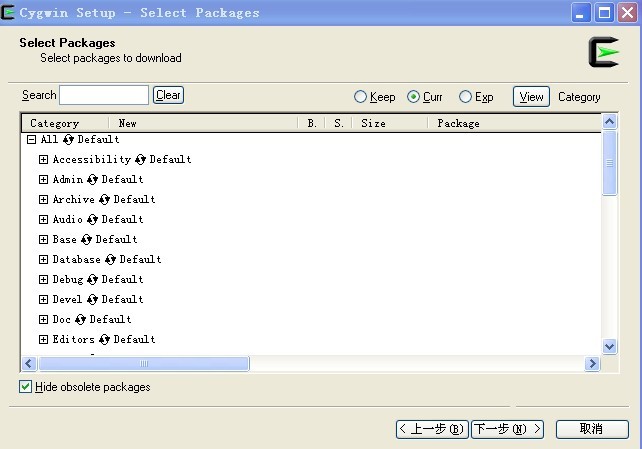Screen dimensions: 642x449
Task: Click the View button
Action: [x=531, y=97]
